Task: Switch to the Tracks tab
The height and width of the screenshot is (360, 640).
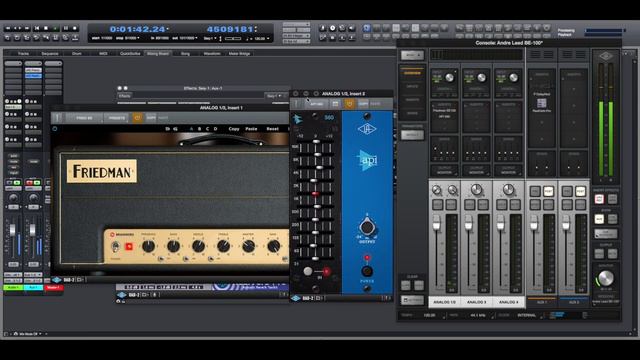Action: [x=23, y=53]
